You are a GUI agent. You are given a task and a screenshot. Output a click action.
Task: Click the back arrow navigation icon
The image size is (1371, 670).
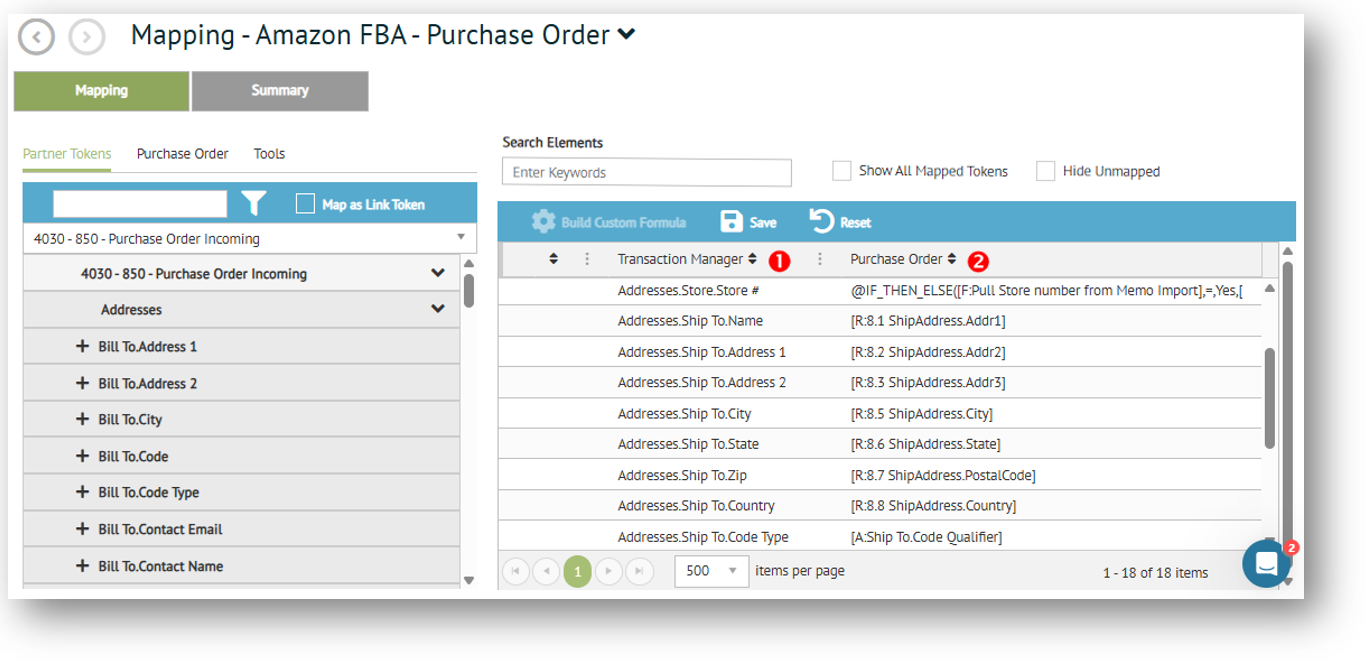pos(36,37)
